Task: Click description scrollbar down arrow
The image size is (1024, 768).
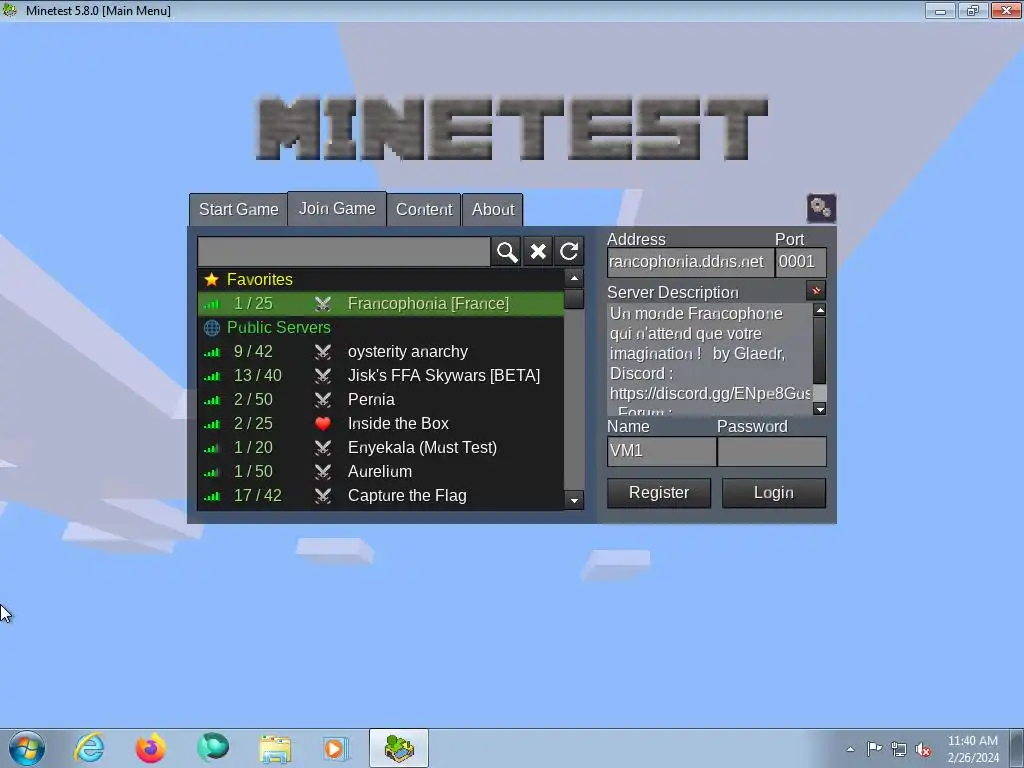Action: coord(820,409)
